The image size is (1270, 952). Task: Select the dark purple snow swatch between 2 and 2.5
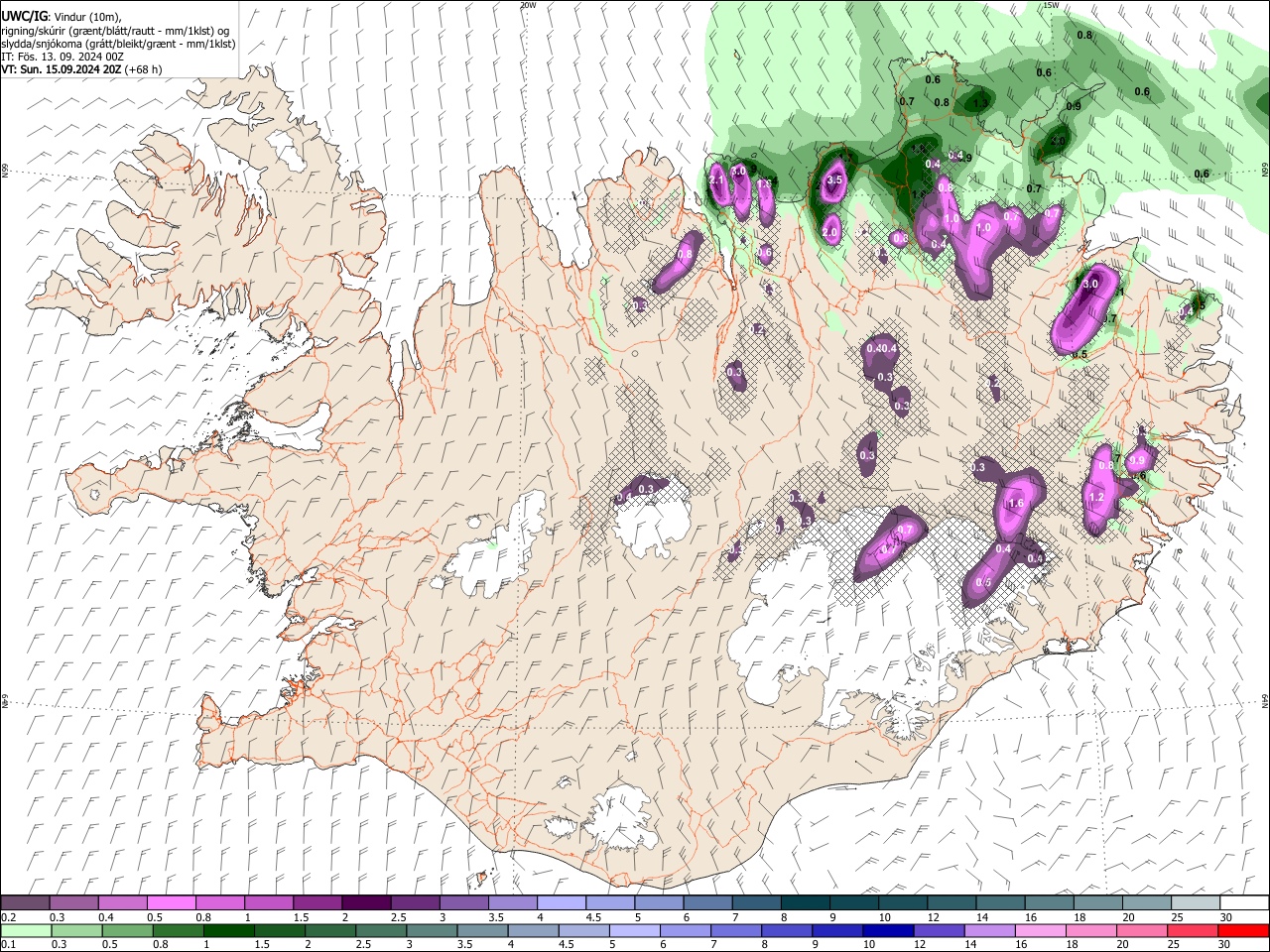[x=366, y=903]
